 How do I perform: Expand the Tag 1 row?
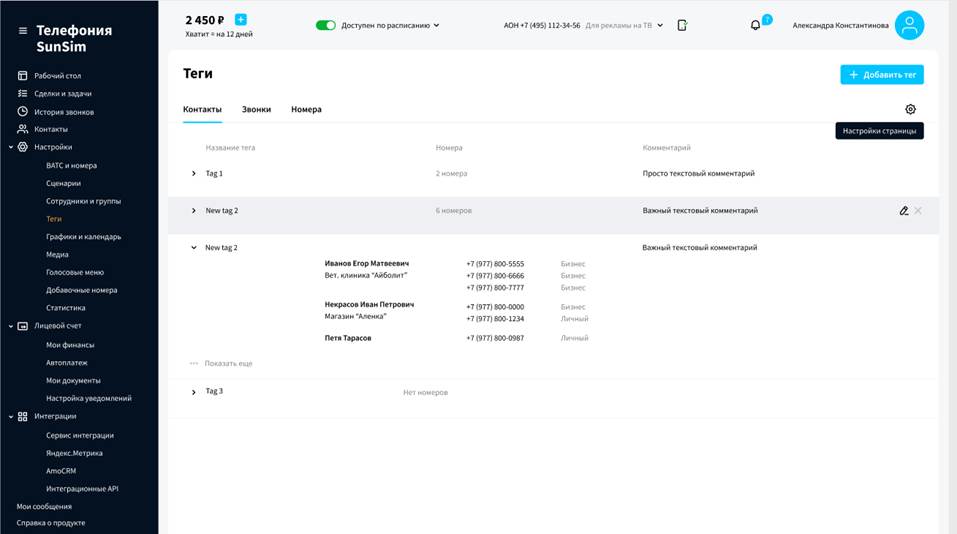[x=194, y=174]
